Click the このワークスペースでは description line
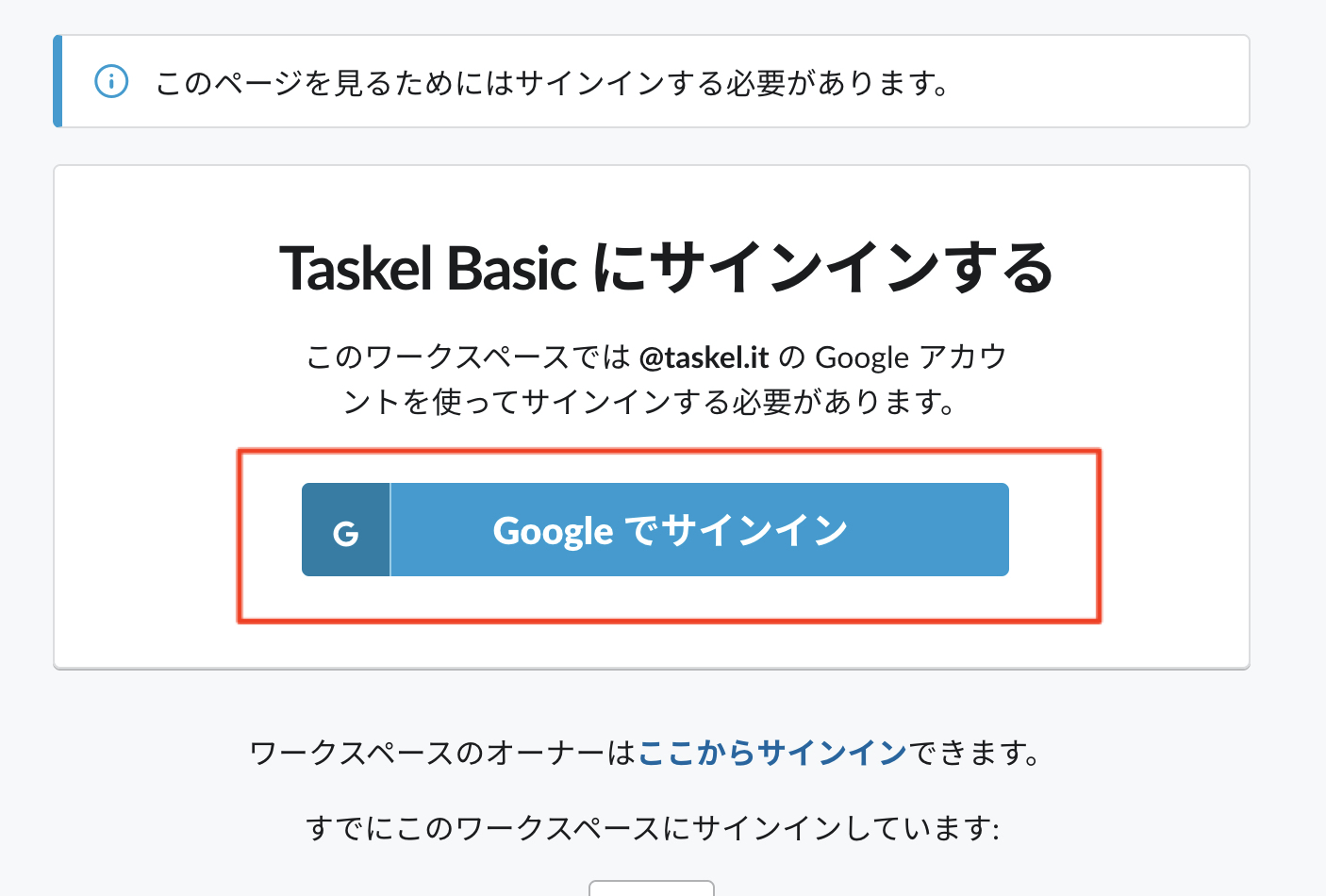1326x896 pixels. click(468, 357)
